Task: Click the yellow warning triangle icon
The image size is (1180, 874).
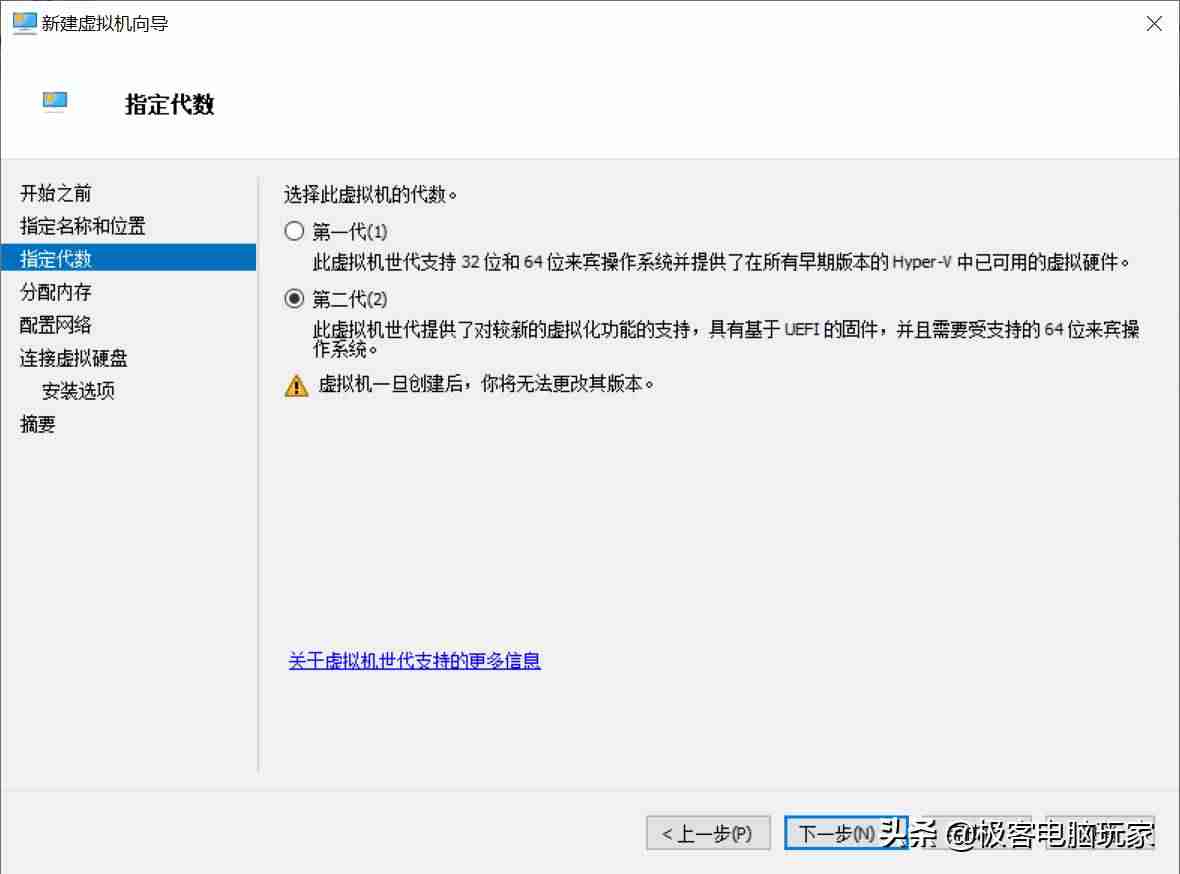Action: pos(297,385)
